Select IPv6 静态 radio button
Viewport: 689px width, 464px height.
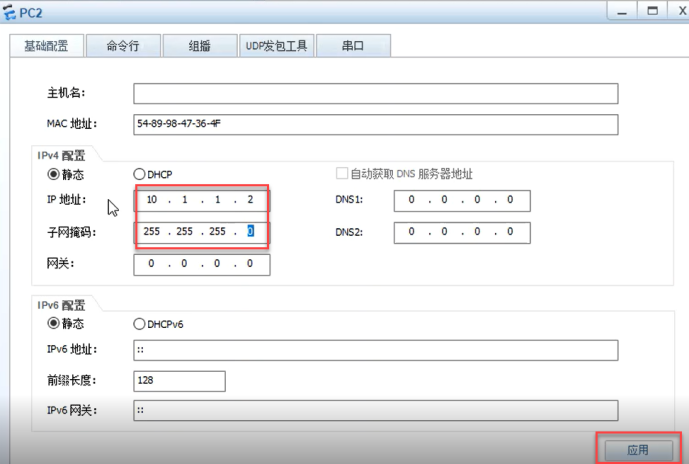[x=54, y=324]
